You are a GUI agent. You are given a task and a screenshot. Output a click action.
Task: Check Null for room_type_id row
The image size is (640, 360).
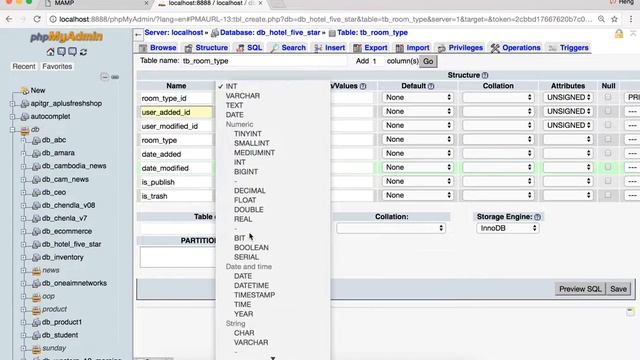click(608, 97)
